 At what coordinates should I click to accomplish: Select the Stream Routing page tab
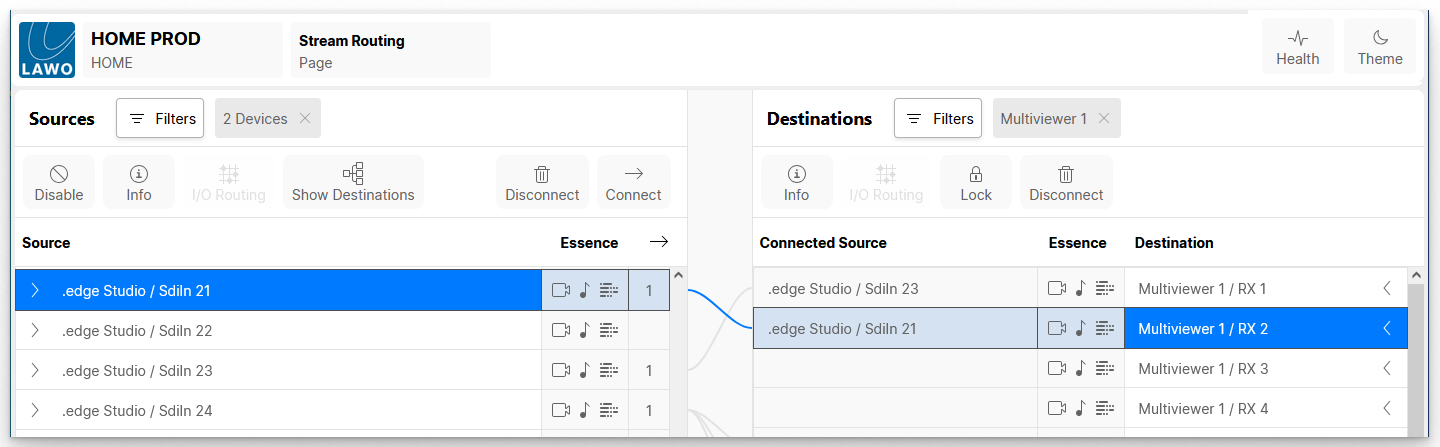tap(390, 50)
